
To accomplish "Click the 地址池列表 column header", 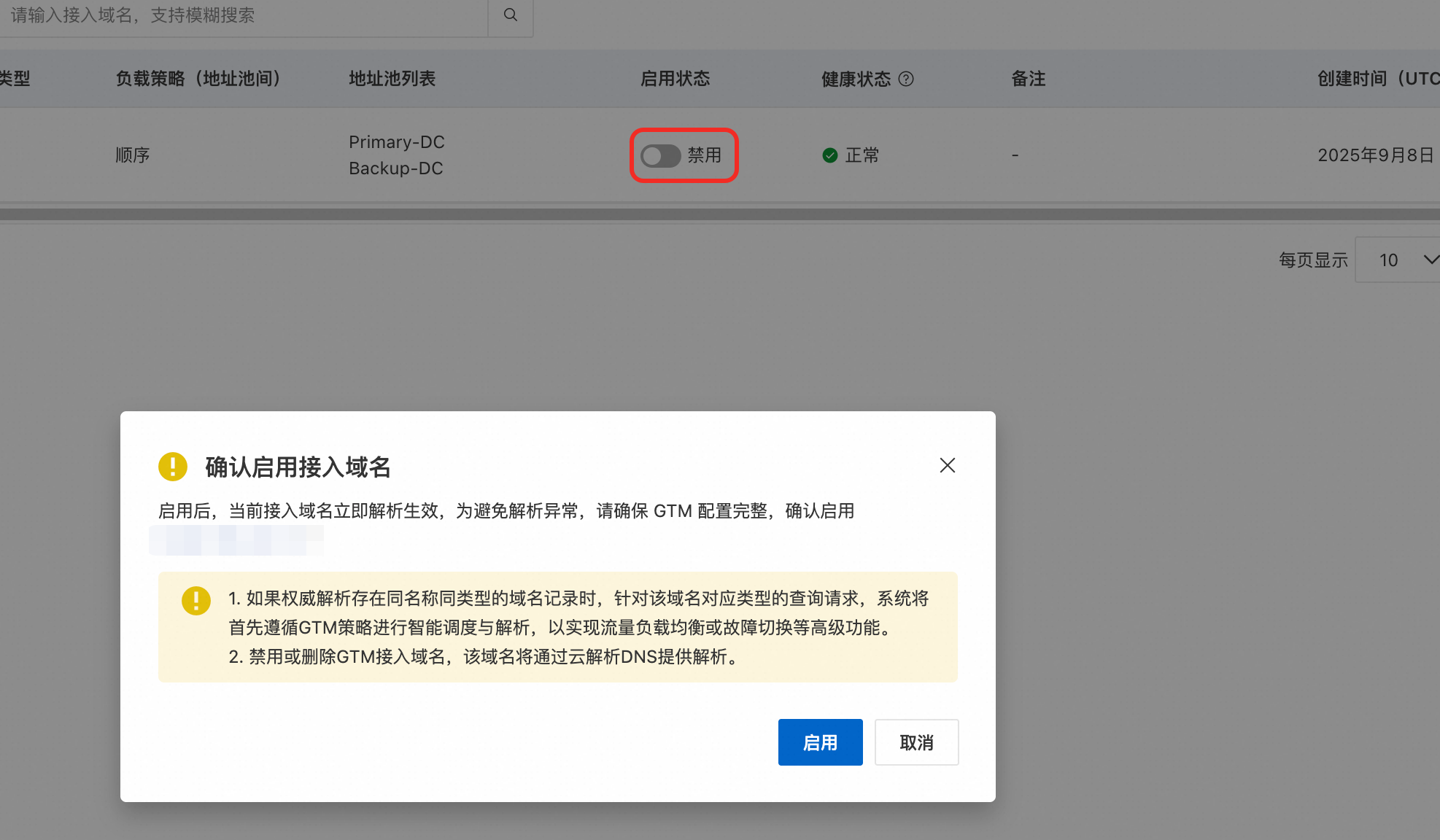I will pos(392,79).
